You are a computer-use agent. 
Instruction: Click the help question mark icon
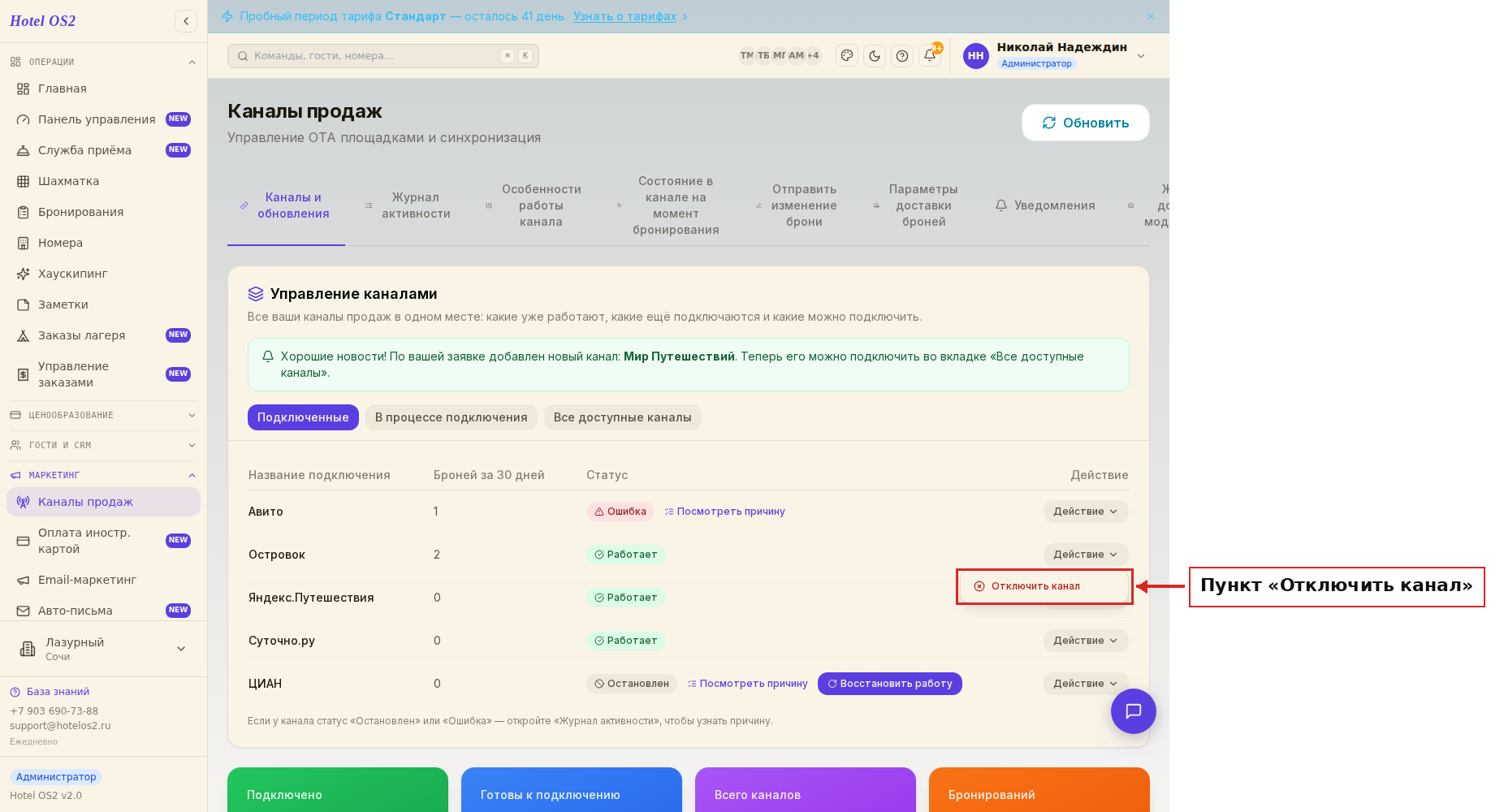902,56
